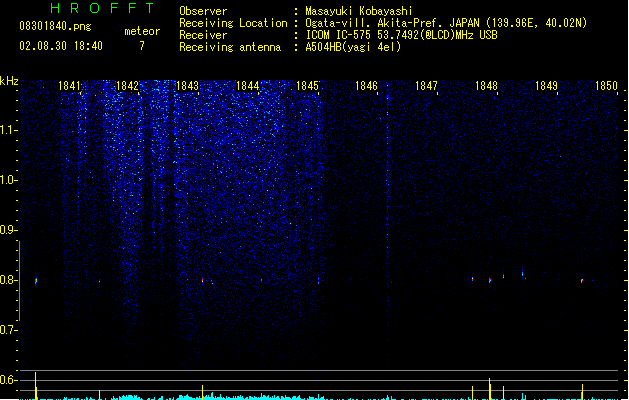Image resolution: width=629 pixels, height=400 pixels.
Task: Click the observer name Masayuki Kobayashi
Action: pyautogui.click(x=359, y=11)
